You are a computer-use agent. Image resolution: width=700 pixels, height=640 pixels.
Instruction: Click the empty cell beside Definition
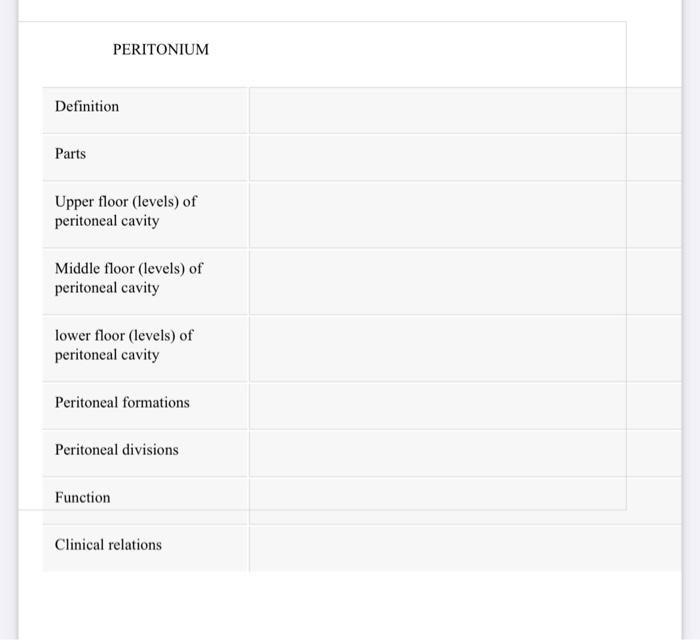click(x=466, y=110)
